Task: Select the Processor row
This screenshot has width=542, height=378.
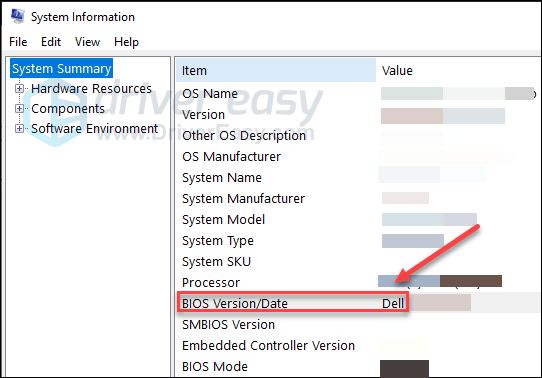Action: (x=358, y=283)
